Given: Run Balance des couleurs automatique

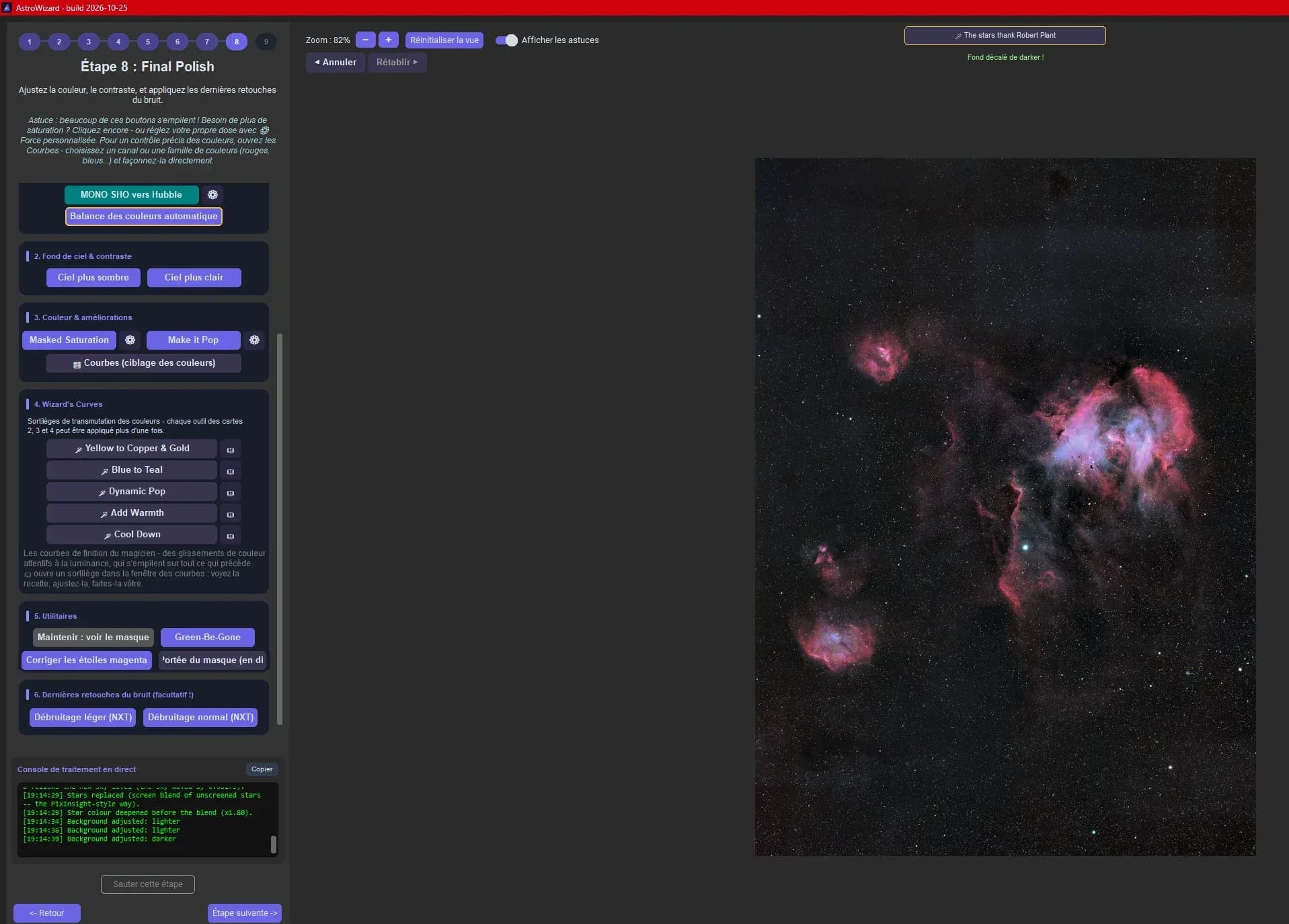Looking at the screenshot, I should click(144, 217).
